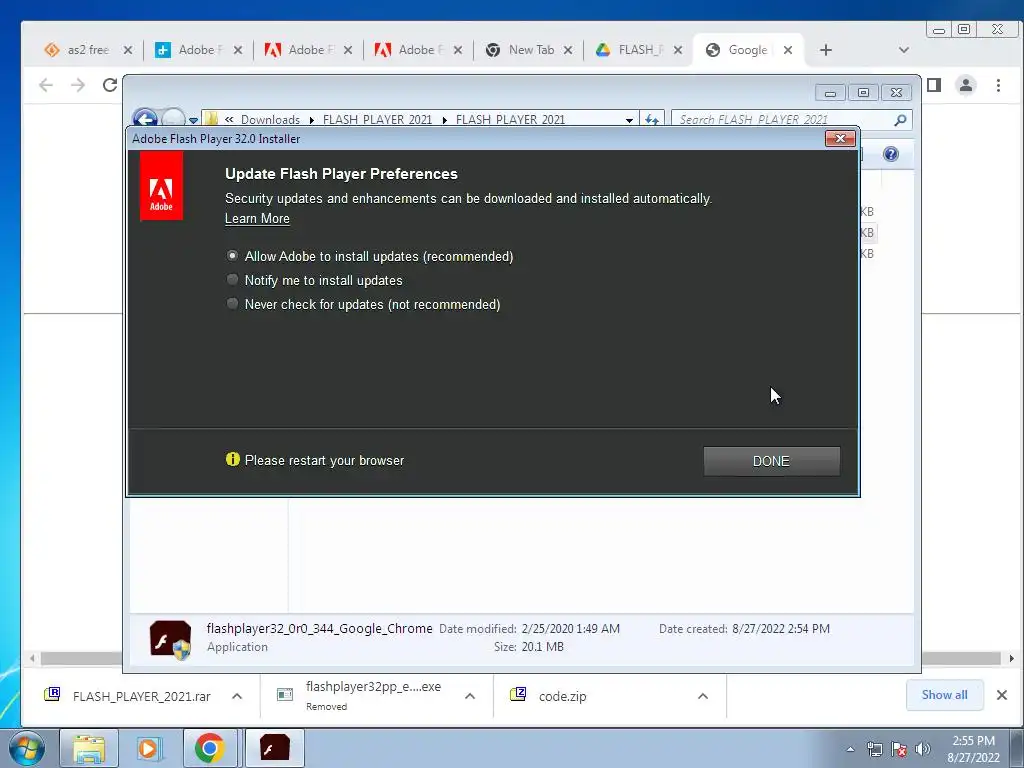Image resolution: width=1024 pixels, height=768 pixels.
Task: Close the Chrome downloads bar
Action: click(x=1002, y=695)
